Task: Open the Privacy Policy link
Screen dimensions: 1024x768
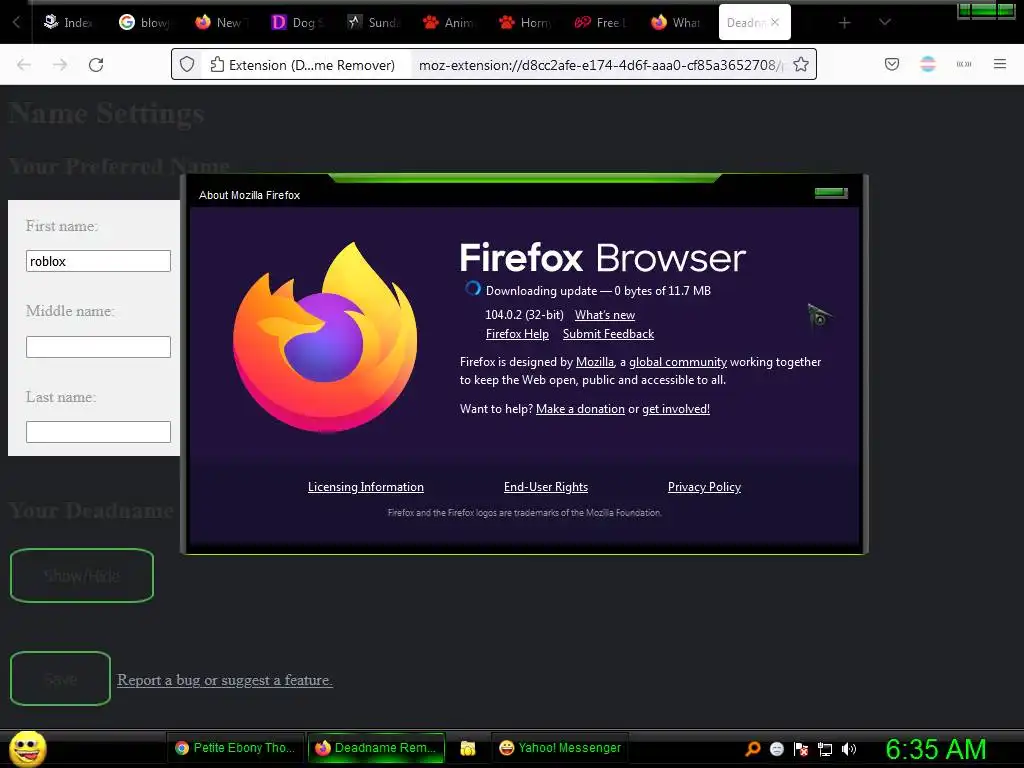Action: pos(704,487)
